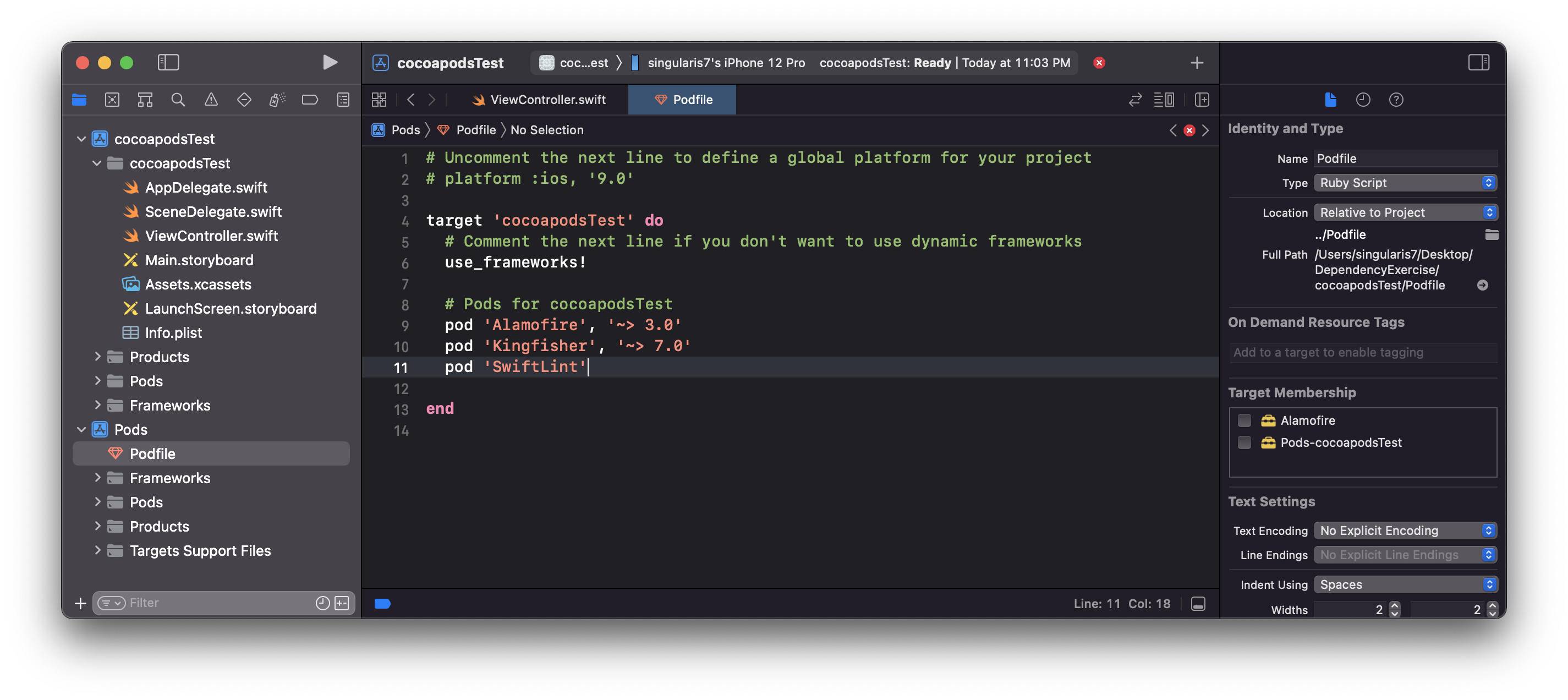
Task: Open the Text Encoding dropdown
Action: [1404, 531]
